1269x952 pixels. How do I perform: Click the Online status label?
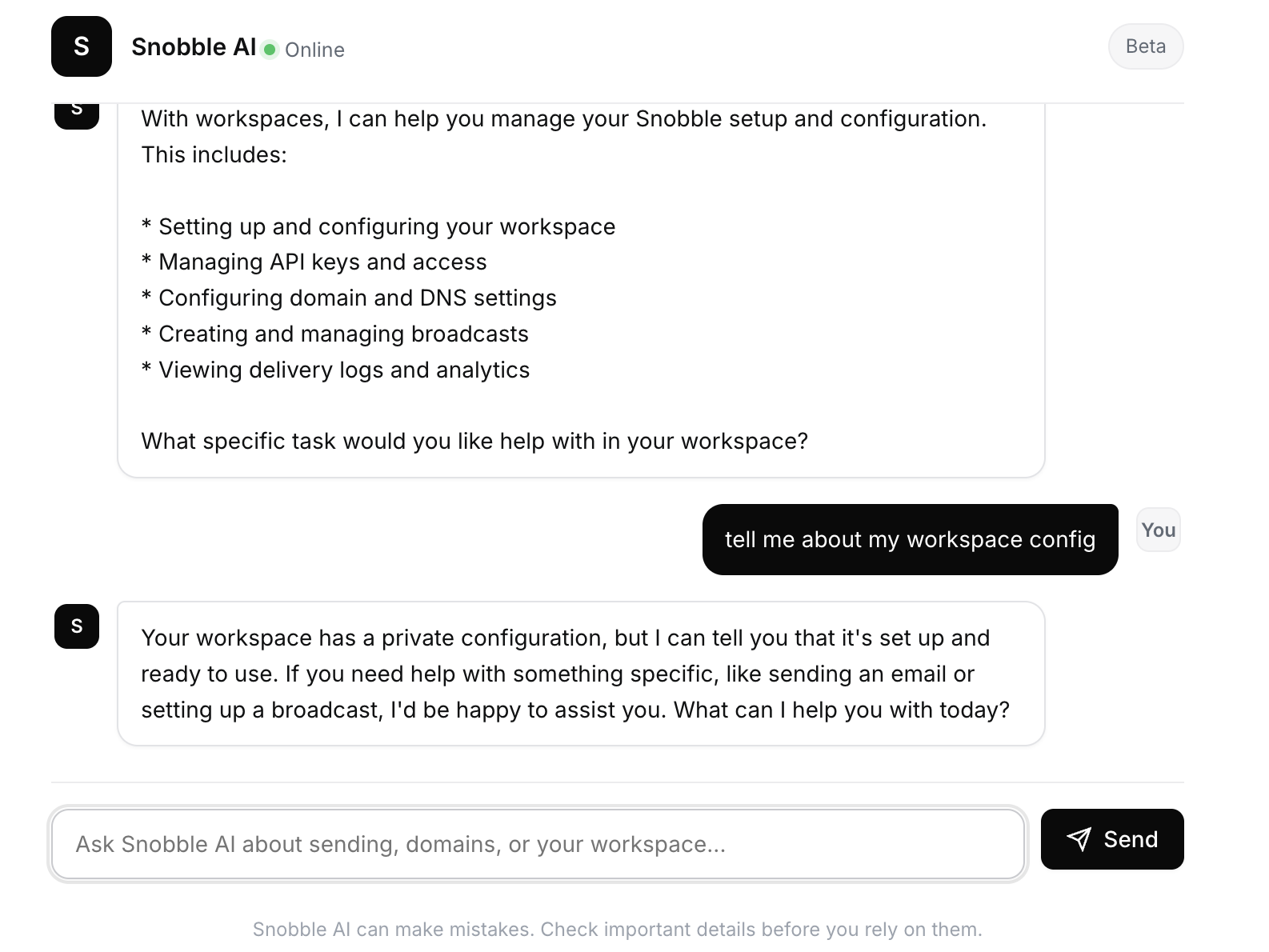(x=314, y=50)
